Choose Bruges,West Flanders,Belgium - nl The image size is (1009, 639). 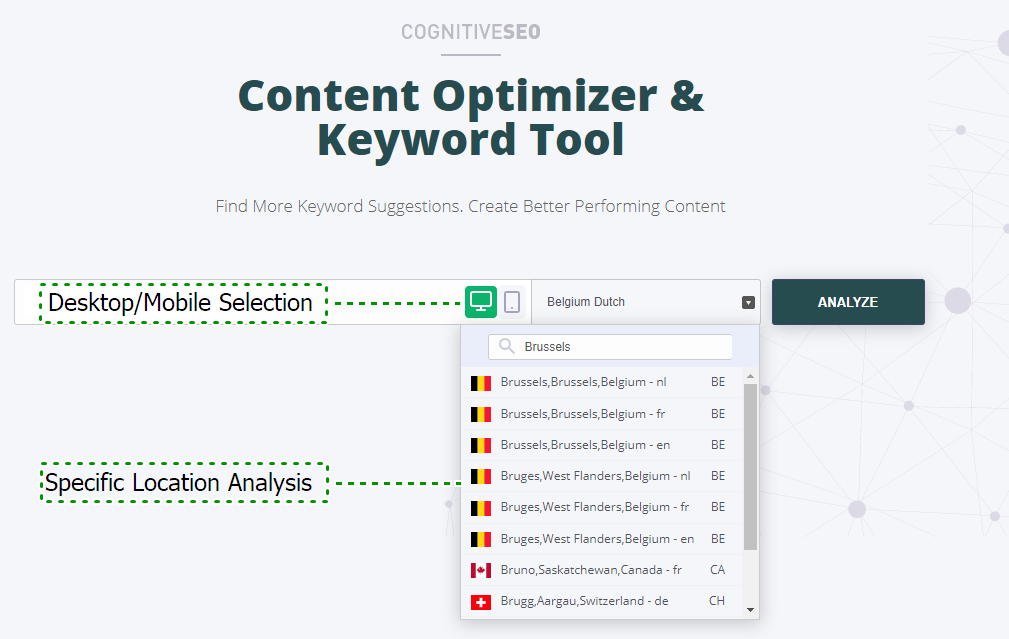pyautogui.click(x=602, y=476)
